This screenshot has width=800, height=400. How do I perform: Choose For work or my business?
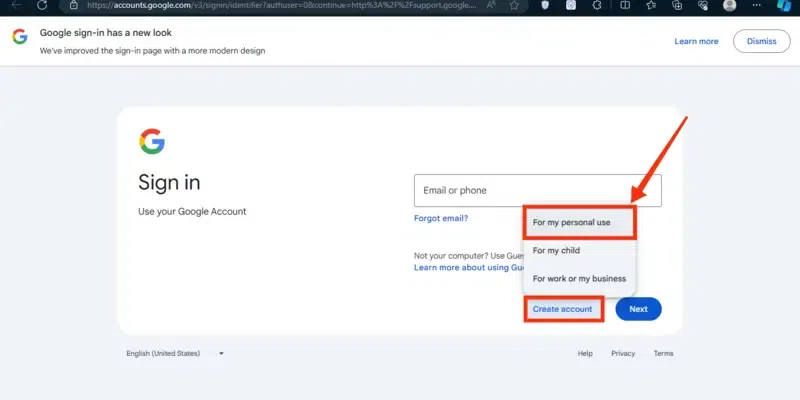pos(580,279)
